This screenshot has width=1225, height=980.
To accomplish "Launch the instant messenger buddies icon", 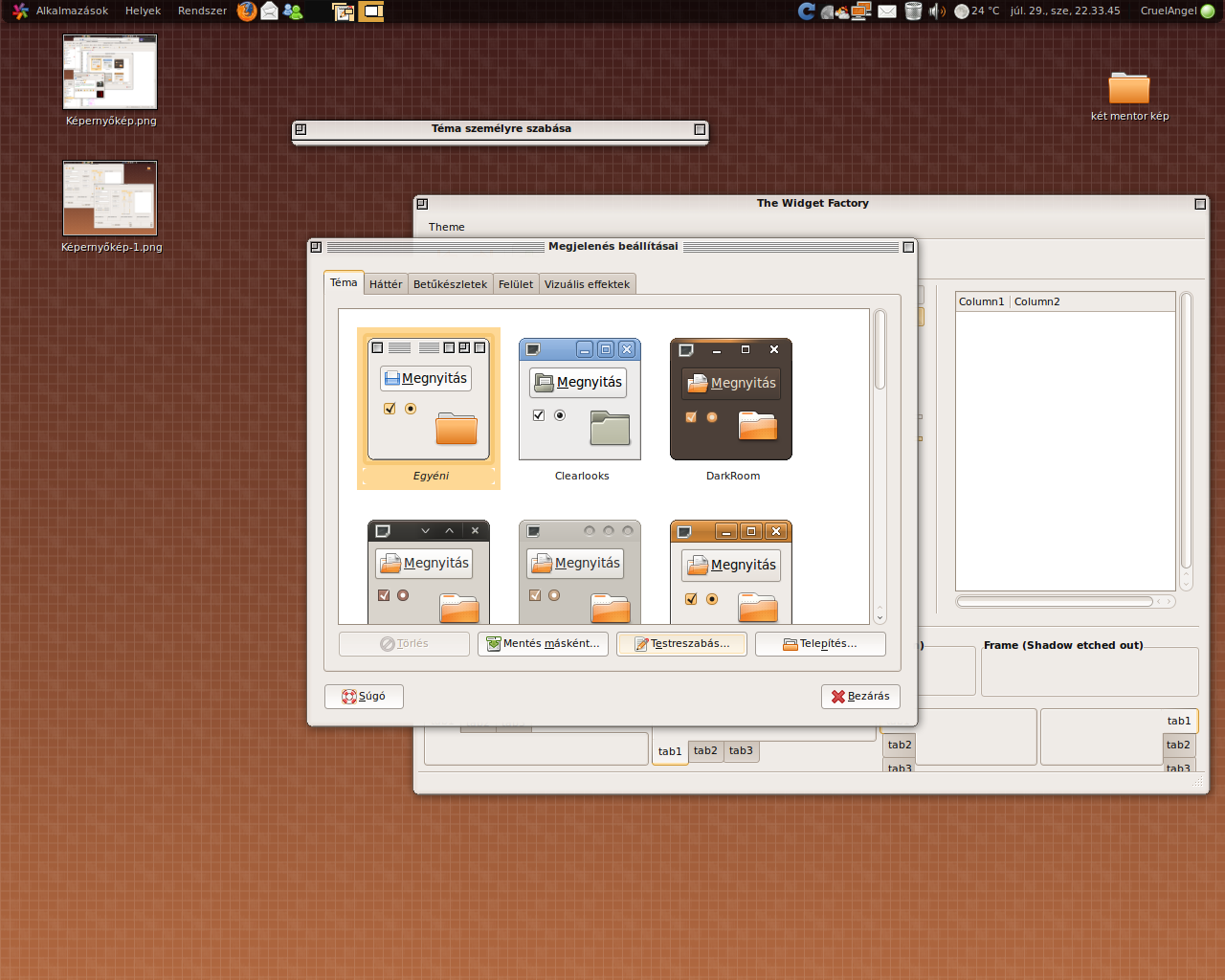I will coord(293,11).
